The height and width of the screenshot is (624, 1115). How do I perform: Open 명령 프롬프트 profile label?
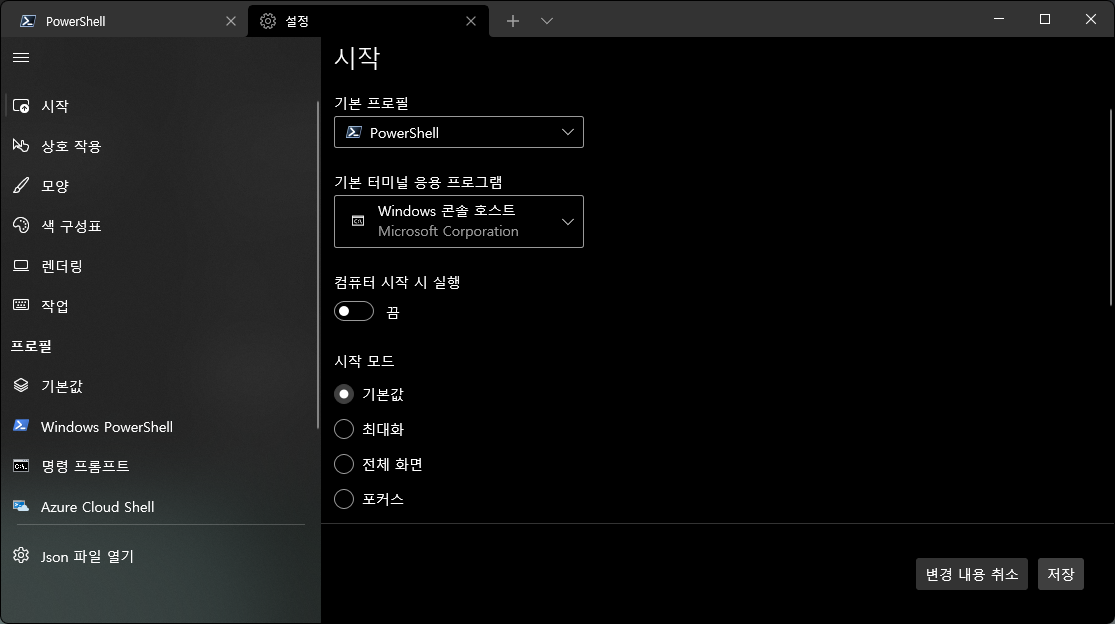tap(85, 466)
